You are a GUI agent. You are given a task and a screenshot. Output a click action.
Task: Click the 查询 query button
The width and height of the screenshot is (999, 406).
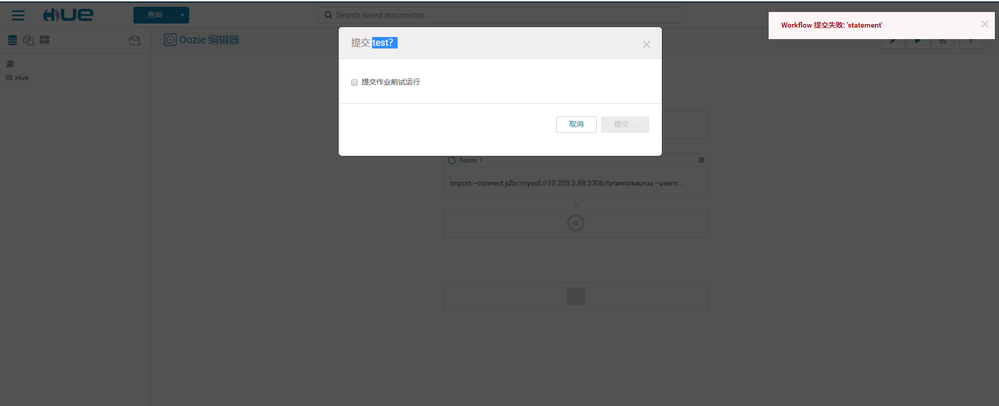pyautogui.click(x=154, y=15)
